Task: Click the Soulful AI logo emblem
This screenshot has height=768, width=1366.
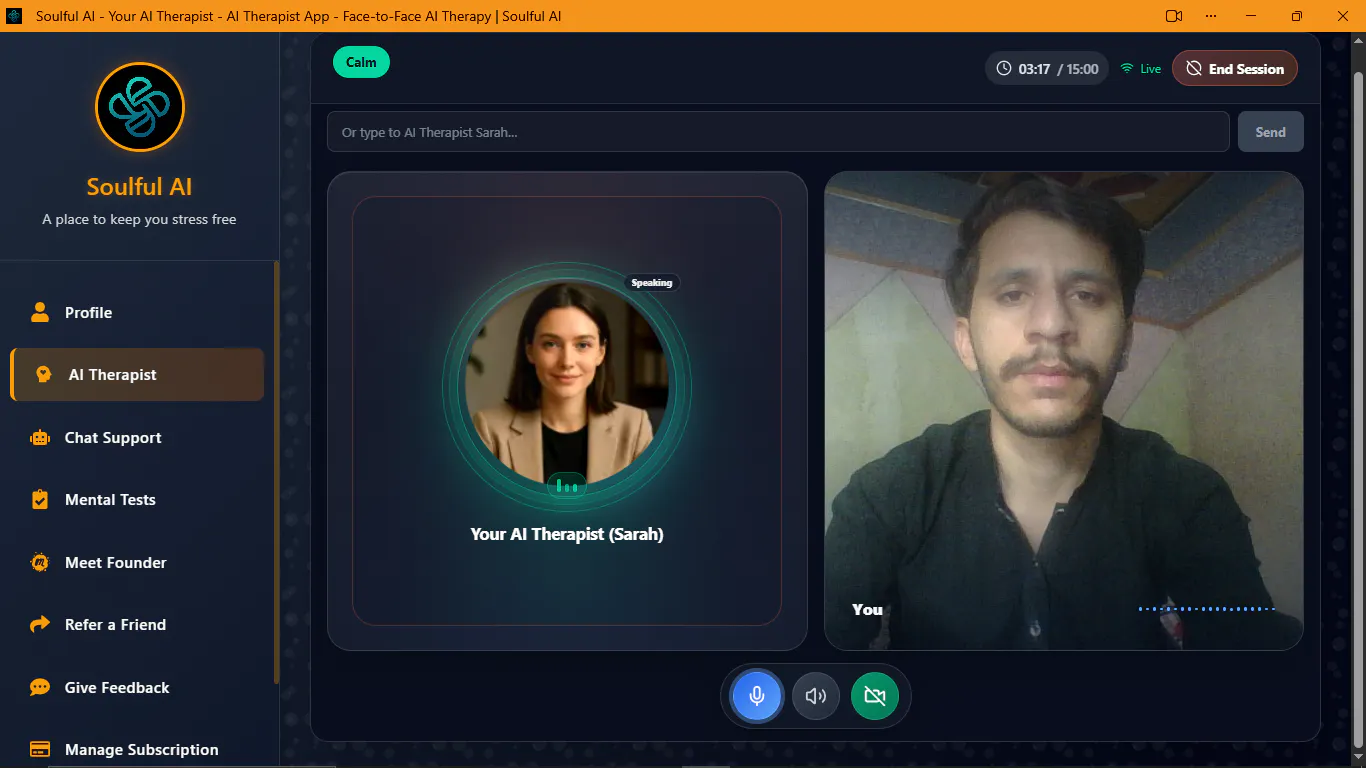Action: (x=140, y=107)
